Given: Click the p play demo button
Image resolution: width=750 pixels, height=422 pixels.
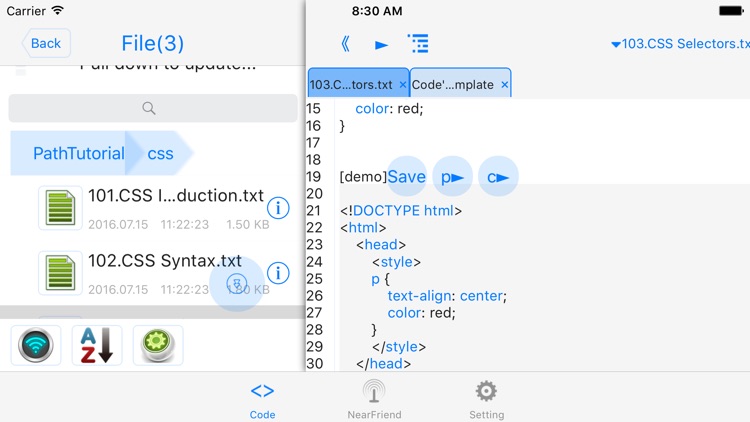Looking at the screenshot, I should pos(453,177).
